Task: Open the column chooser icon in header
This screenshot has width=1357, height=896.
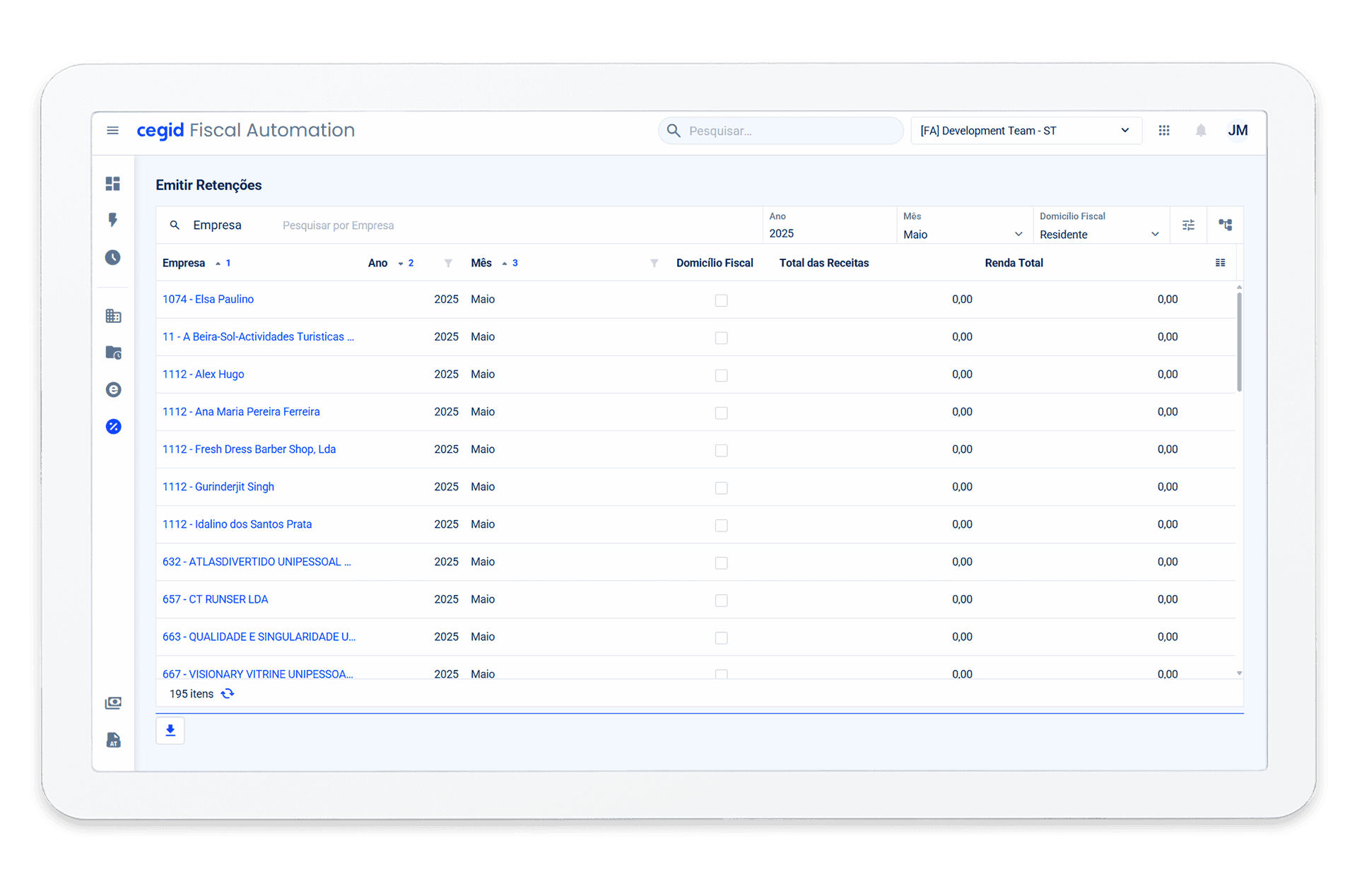Action: coord(1220,263)
